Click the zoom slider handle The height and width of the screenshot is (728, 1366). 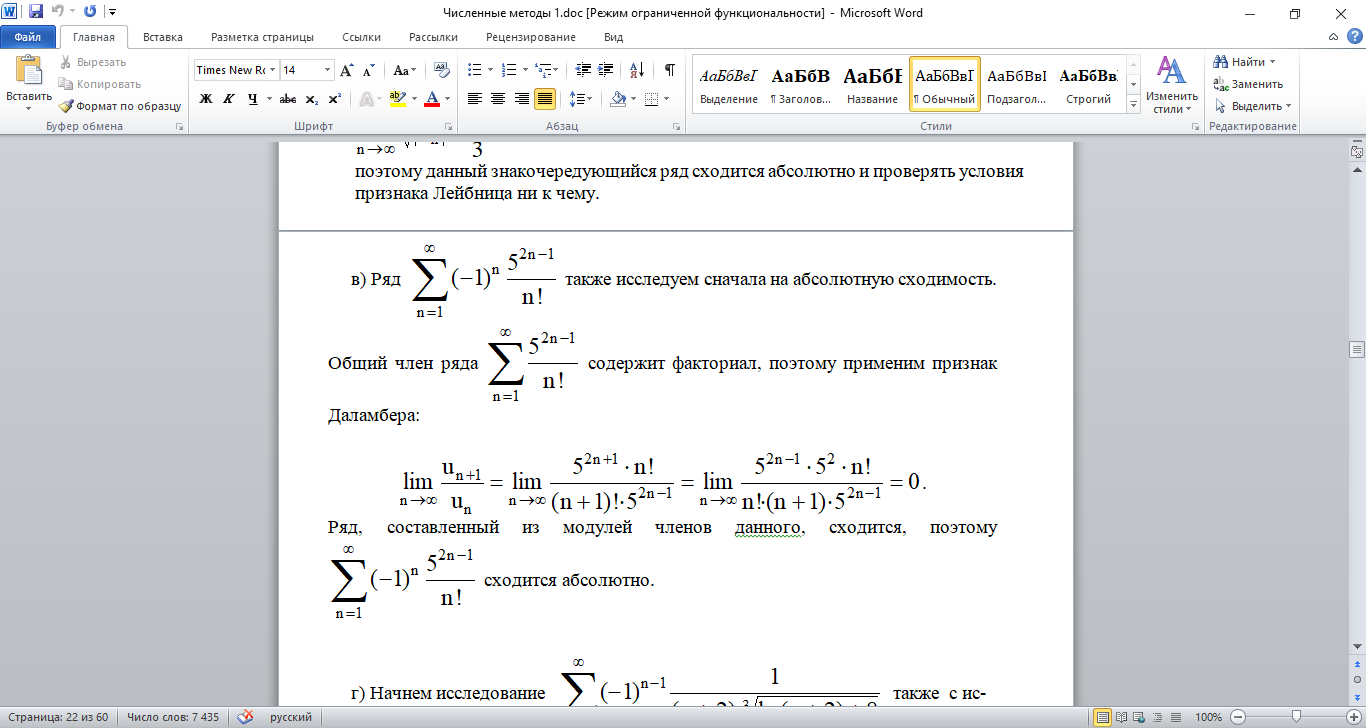point(1296,717)
